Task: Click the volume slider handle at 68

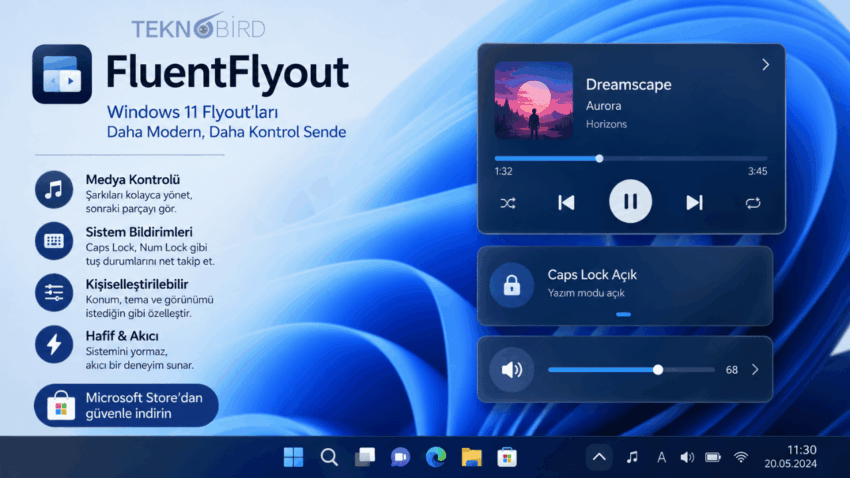Action: pyautogui.click(x=658, y=370)
